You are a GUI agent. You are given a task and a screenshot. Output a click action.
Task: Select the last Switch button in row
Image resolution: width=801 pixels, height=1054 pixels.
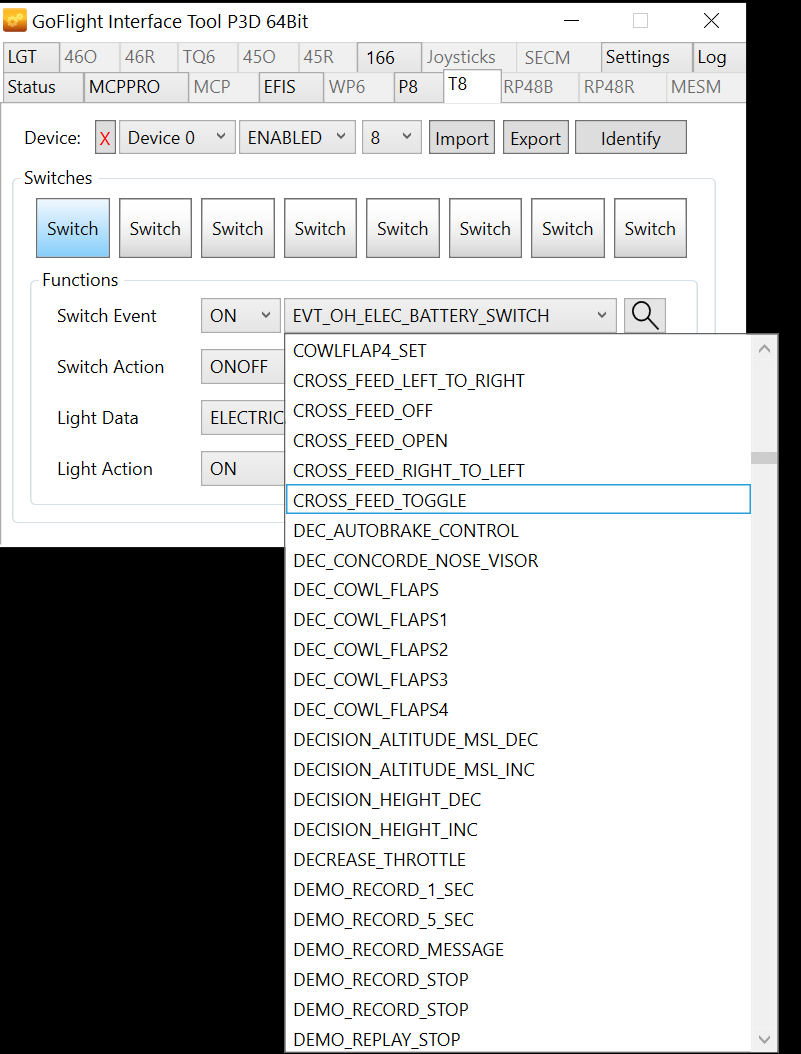(x=650, y=229)
